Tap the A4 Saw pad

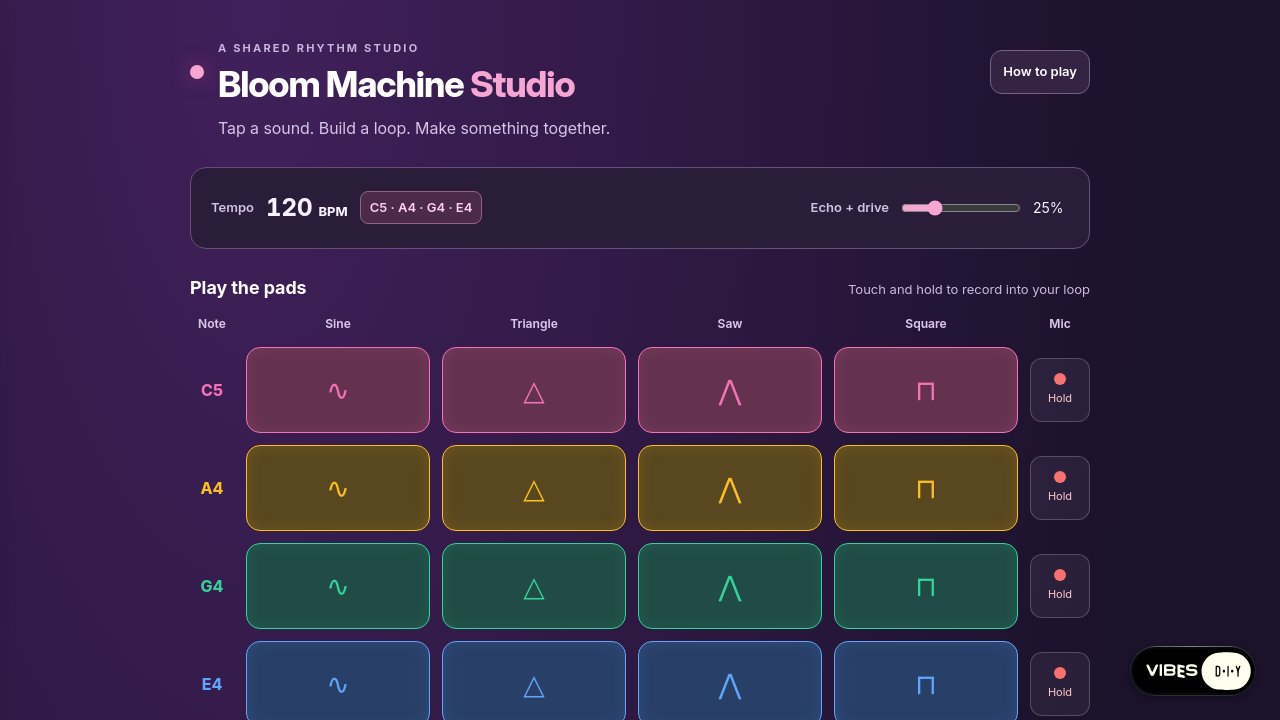point(730,488)
